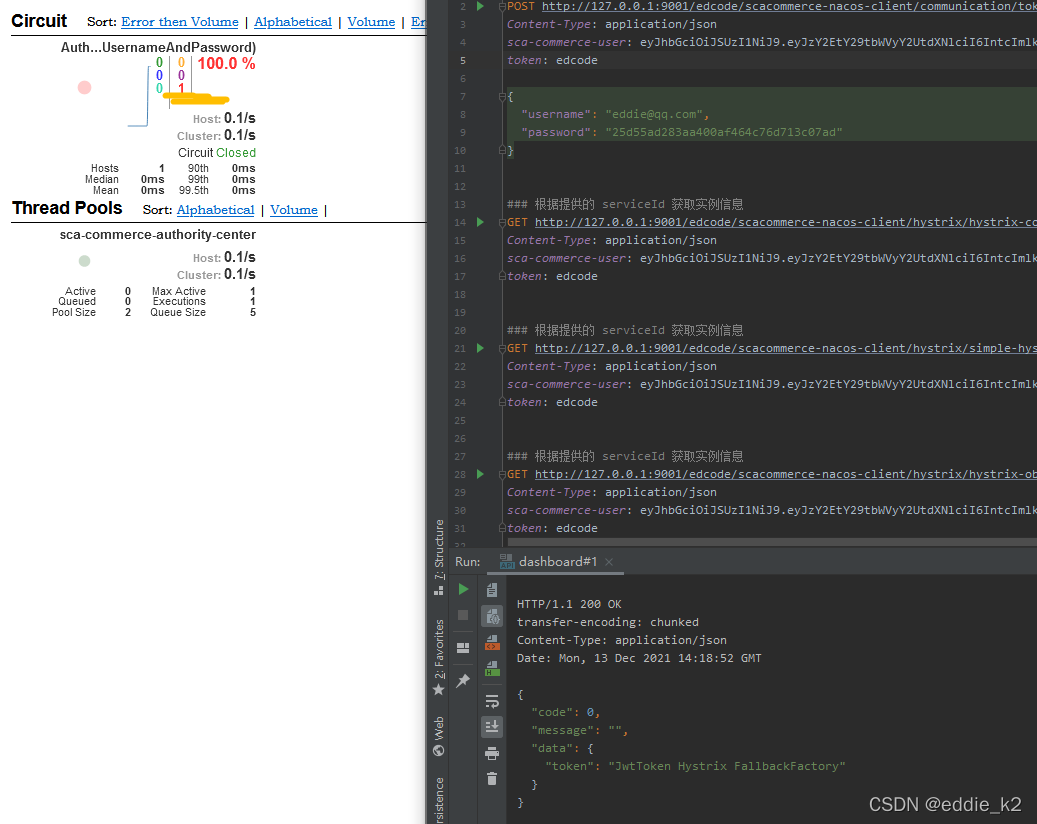This screenshot has height=824, width=1037.
Task: Click sca-commerce-authority-center thread pool title
Action: click(x=157, y=235)
